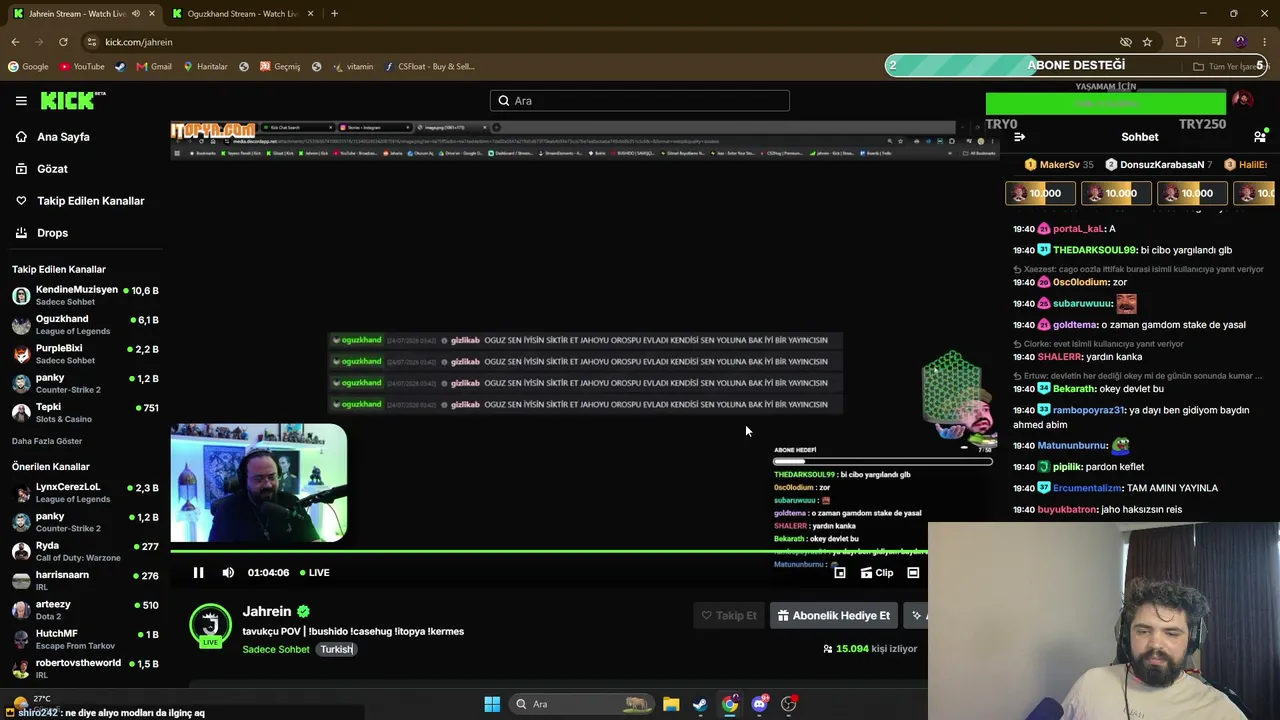Open the Tepki followed channel
1280x720 pixels.
pos(85,412)
